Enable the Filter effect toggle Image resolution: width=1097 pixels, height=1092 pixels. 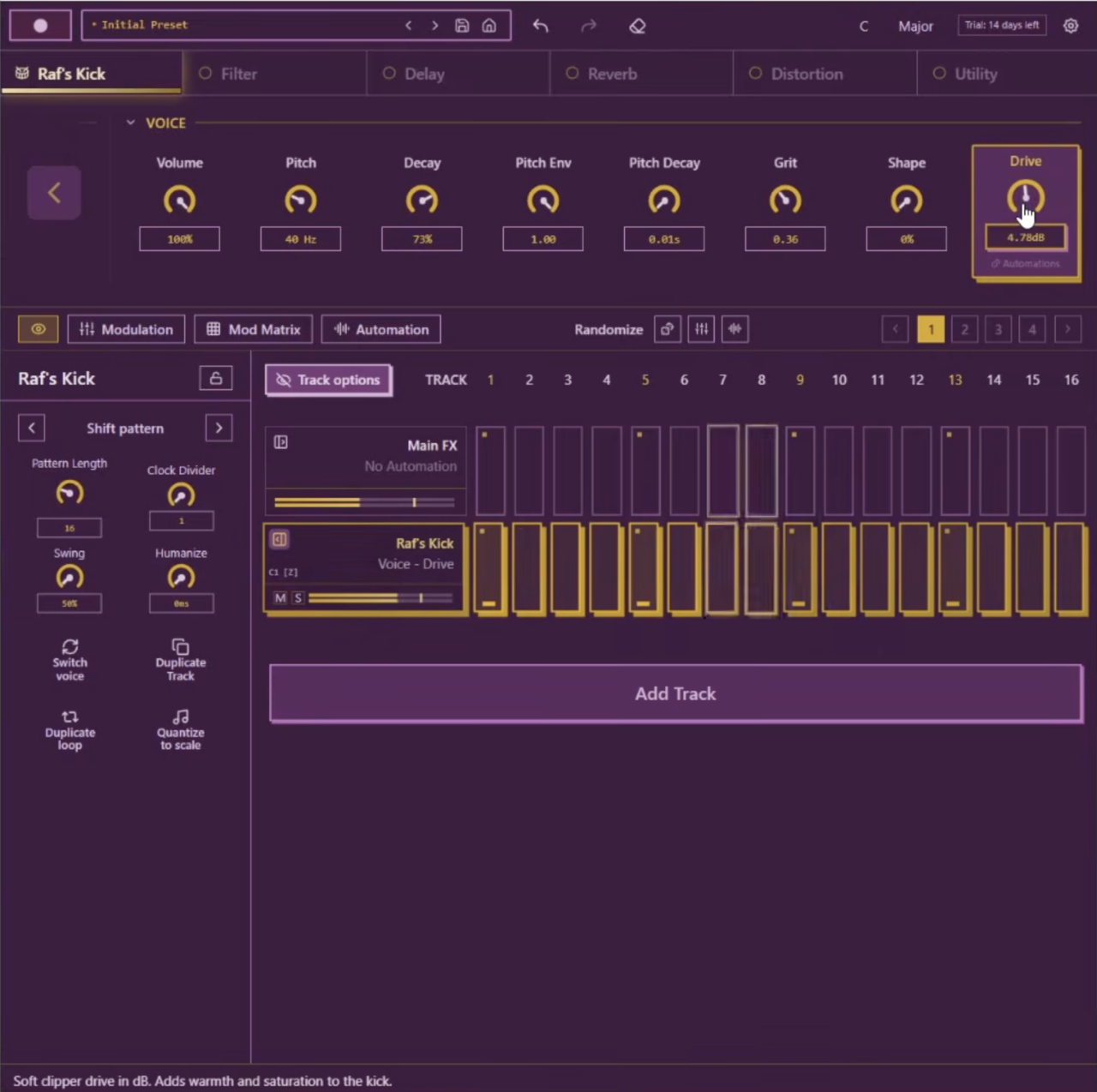(206, 74)
